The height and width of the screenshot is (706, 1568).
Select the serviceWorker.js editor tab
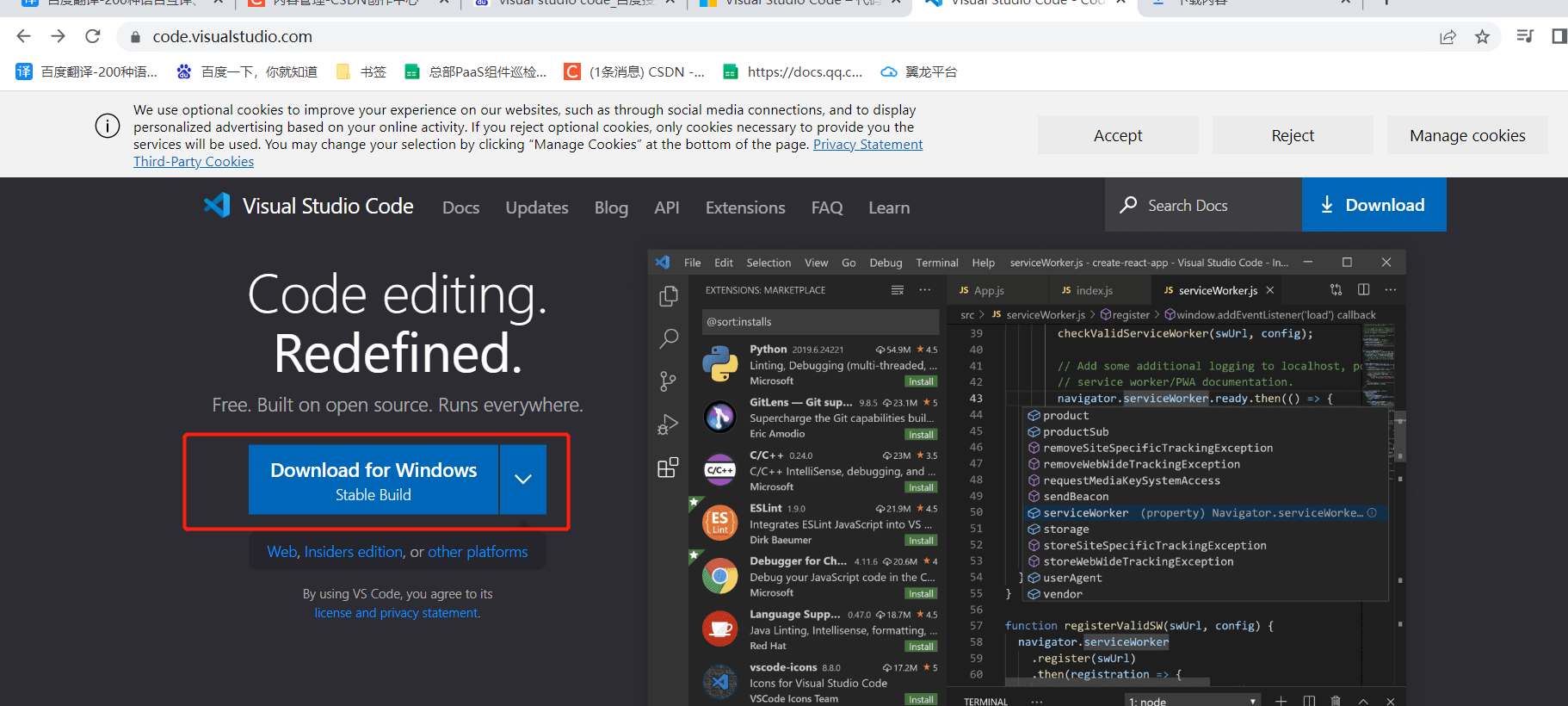click(x=1217, y=290)
